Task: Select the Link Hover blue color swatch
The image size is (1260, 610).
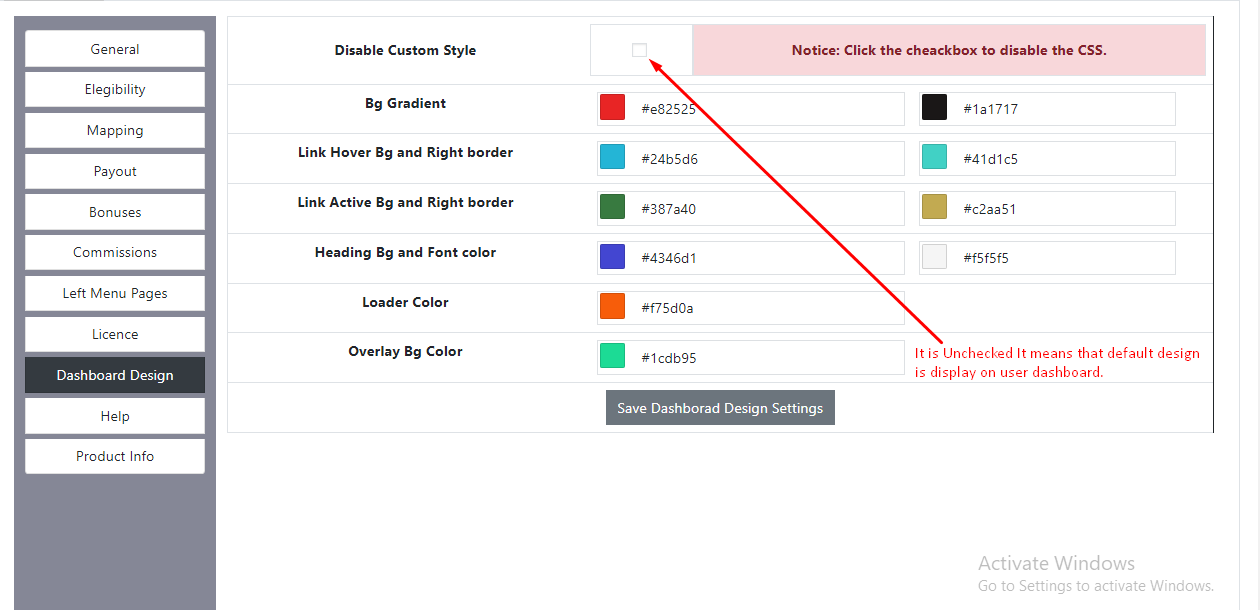Action: pos(612,157)
